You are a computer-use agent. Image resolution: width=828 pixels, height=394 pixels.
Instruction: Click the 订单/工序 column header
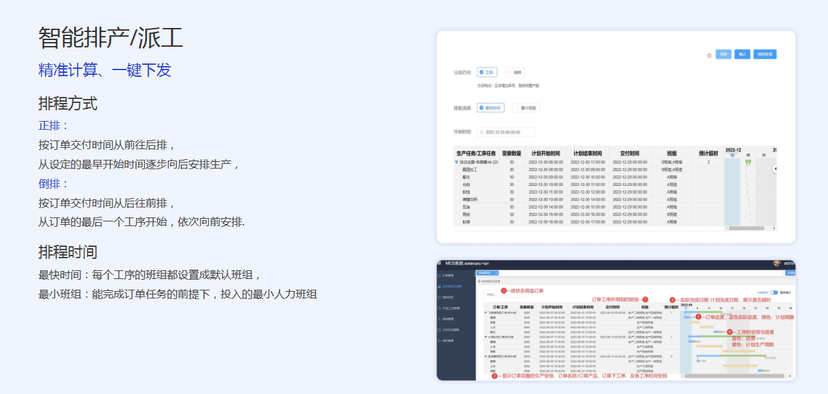[x=500, y=306]
